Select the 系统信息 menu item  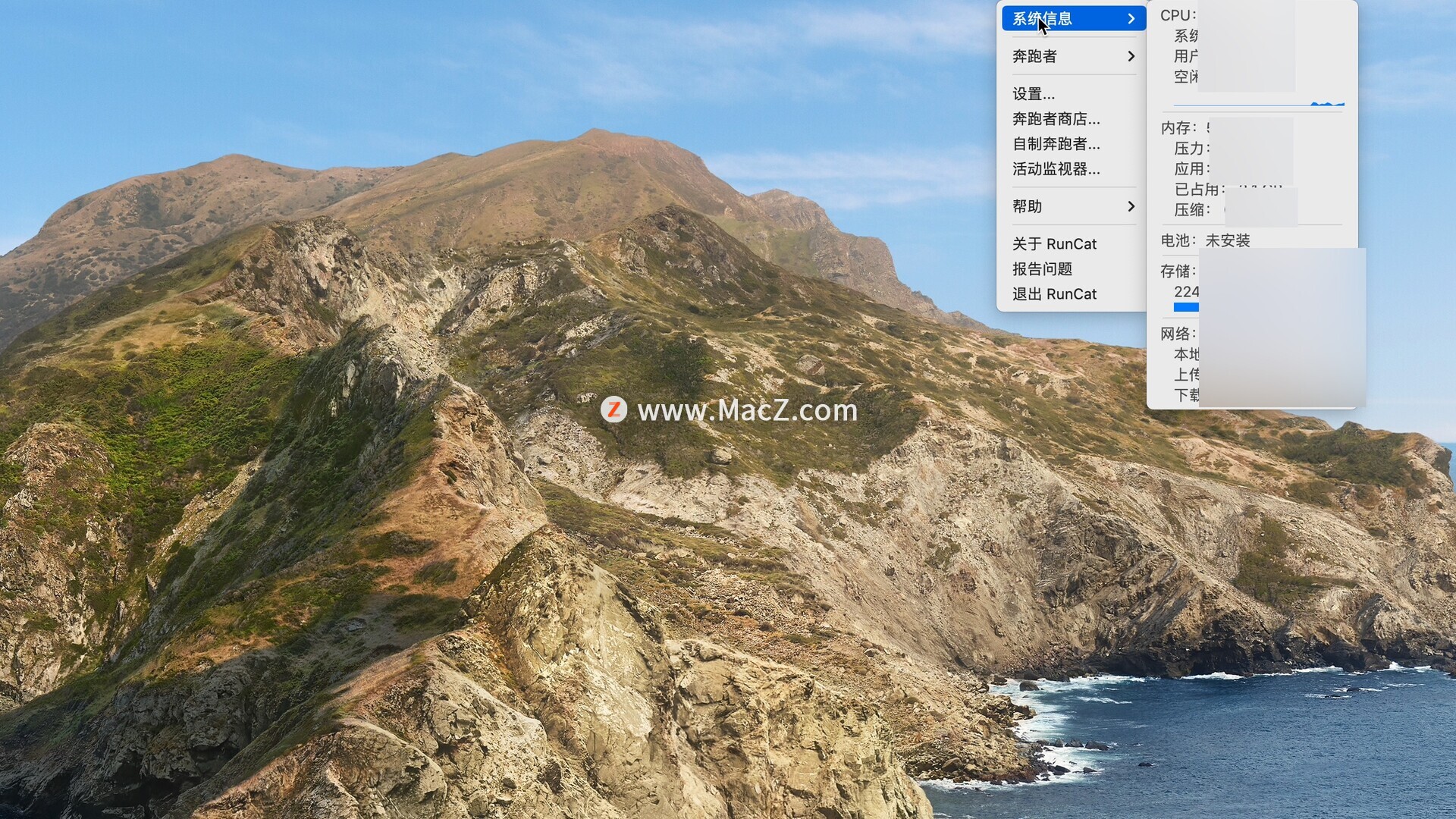click(x=1043, y=18)
